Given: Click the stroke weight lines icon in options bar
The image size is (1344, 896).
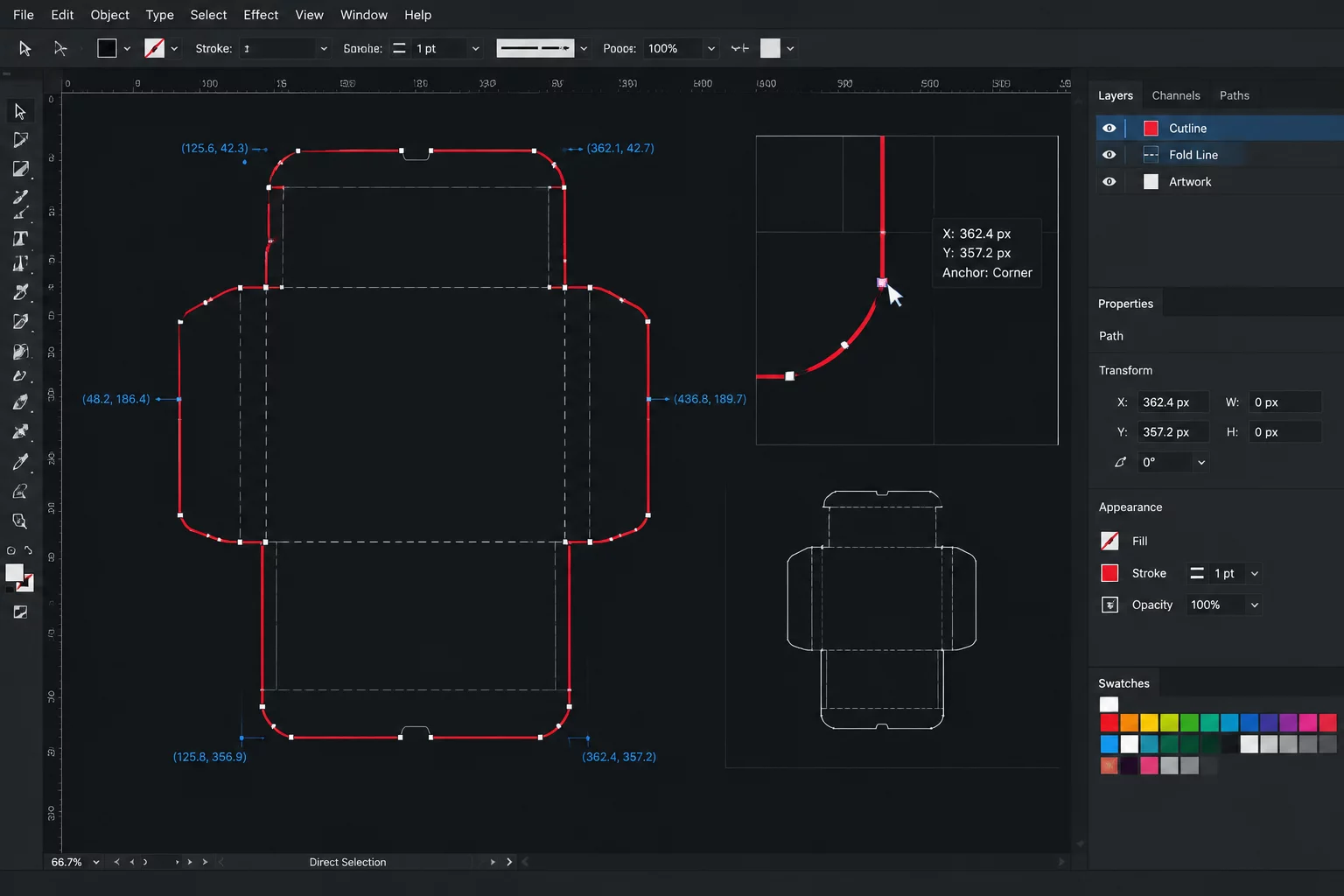Looking at the screenshot, I should [x=399, y=49].
